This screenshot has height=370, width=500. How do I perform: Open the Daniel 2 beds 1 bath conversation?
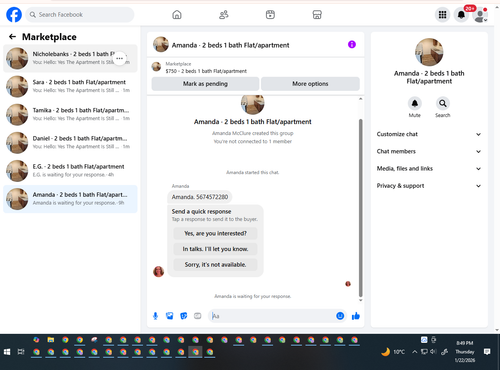[x=70, y=143]
